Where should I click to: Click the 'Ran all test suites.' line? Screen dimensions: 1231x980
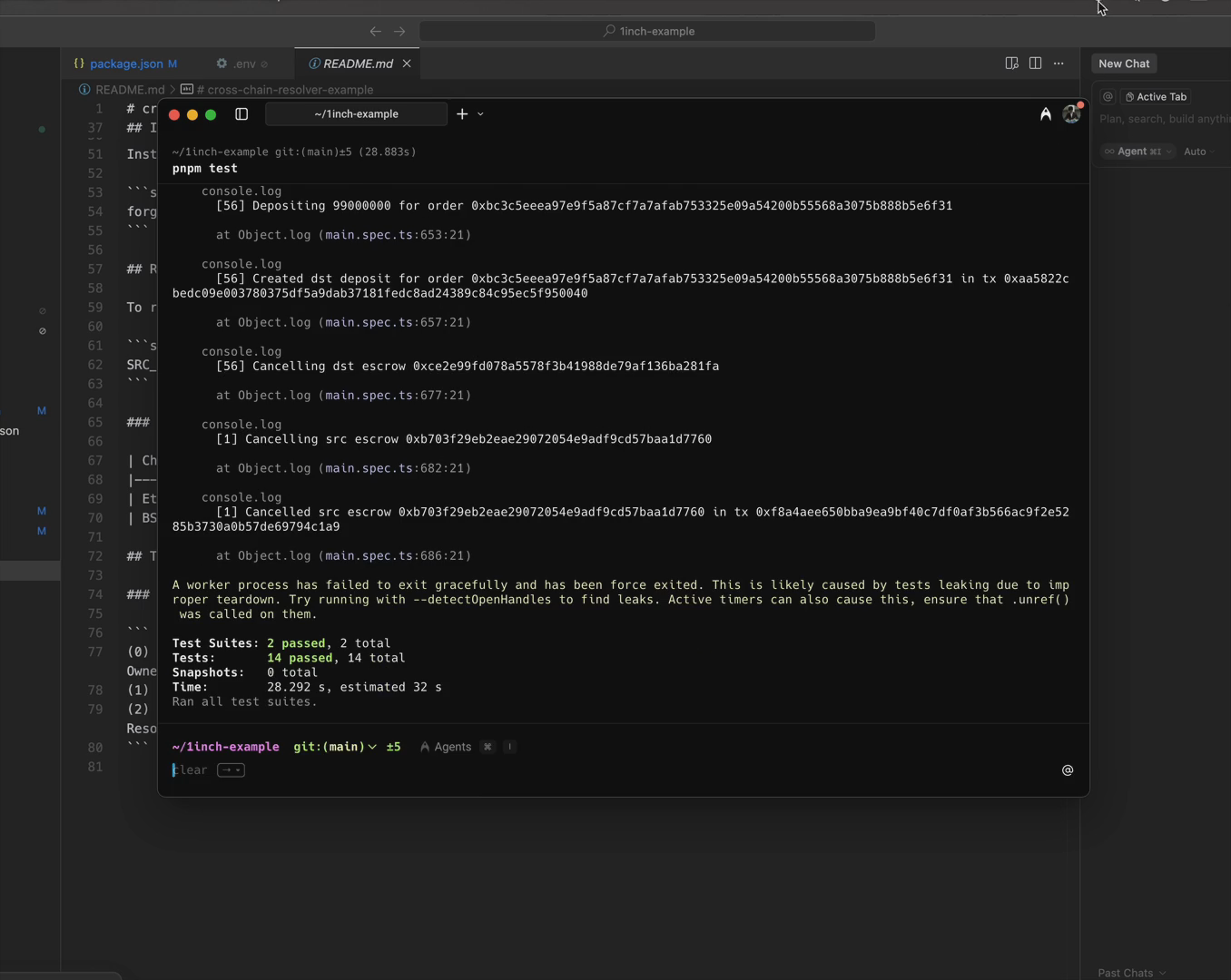(245, 701)
